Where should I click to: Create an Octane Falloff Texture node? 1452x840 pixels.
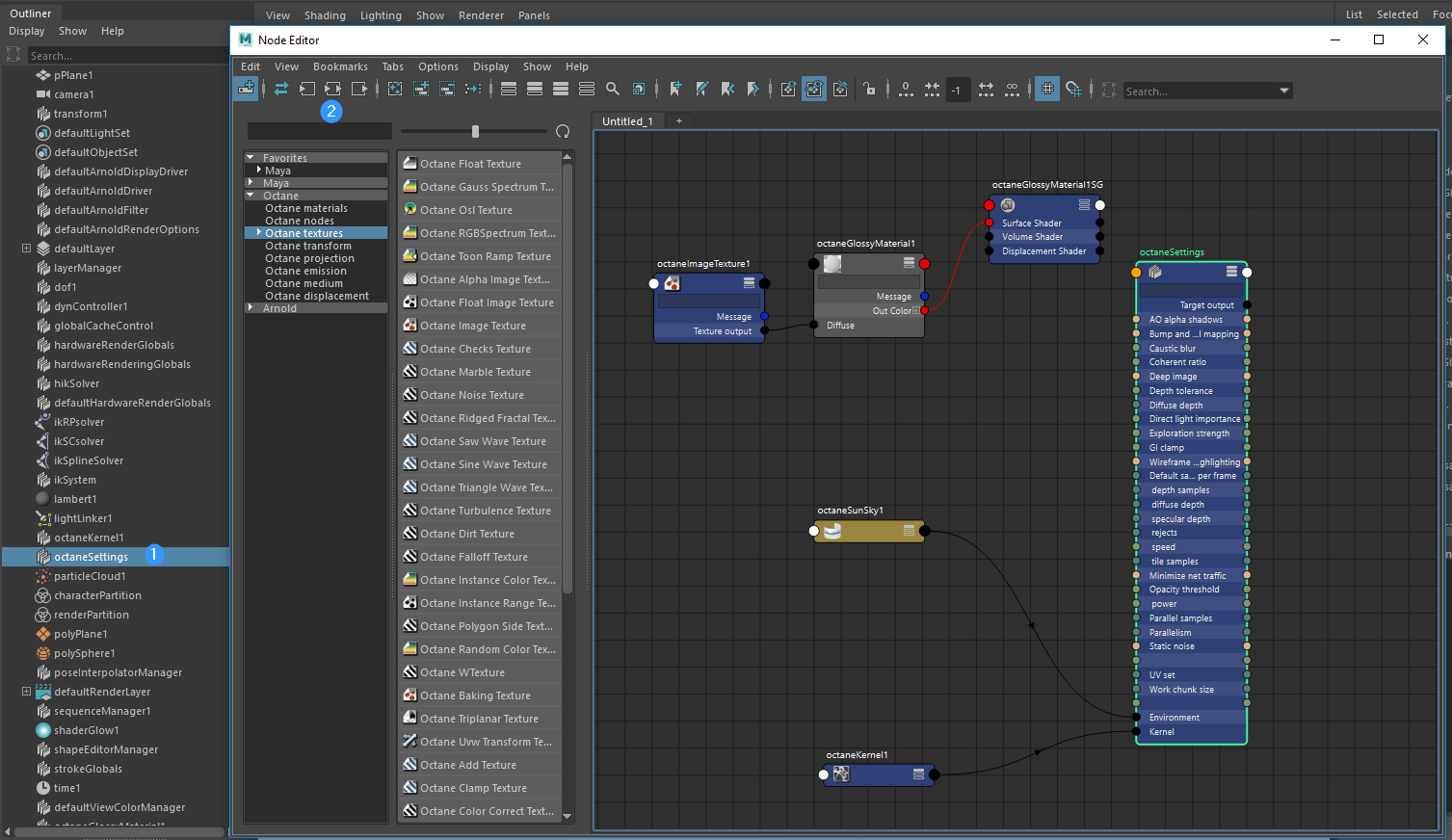[x=480, y=557]
